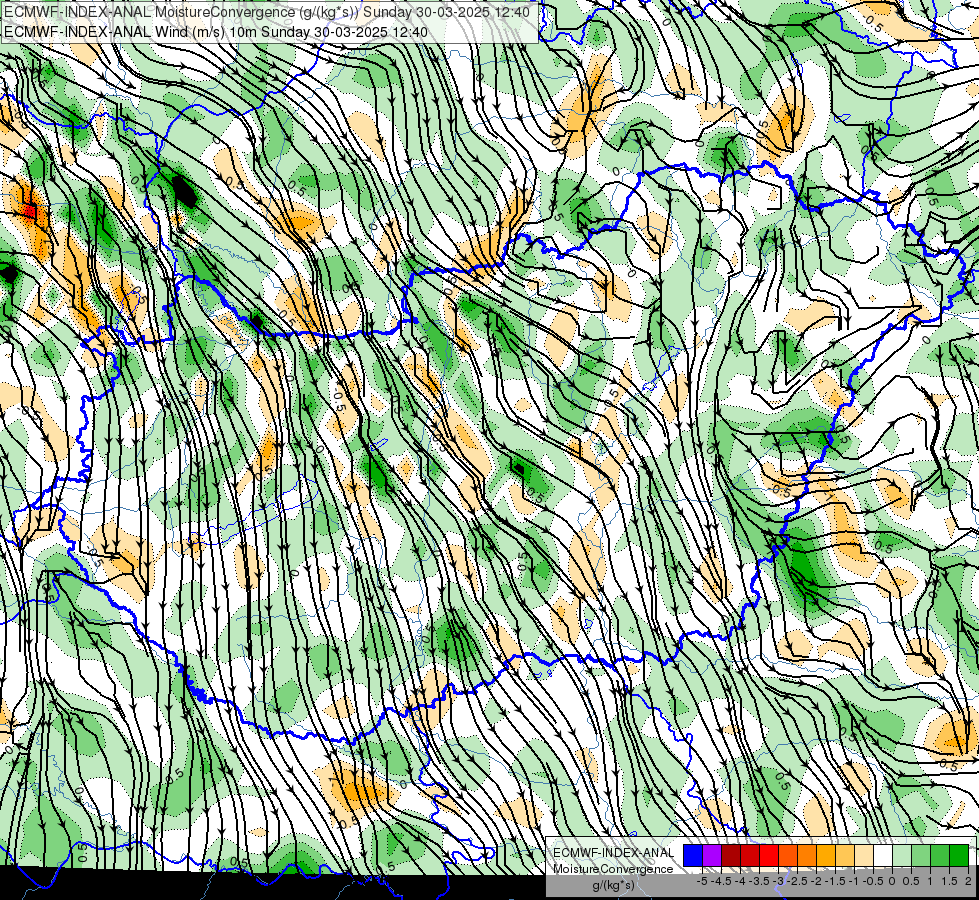Select the -3.5 tick label in legend
This screenshot has height=900, width=979.
click(x=759, y=881)
